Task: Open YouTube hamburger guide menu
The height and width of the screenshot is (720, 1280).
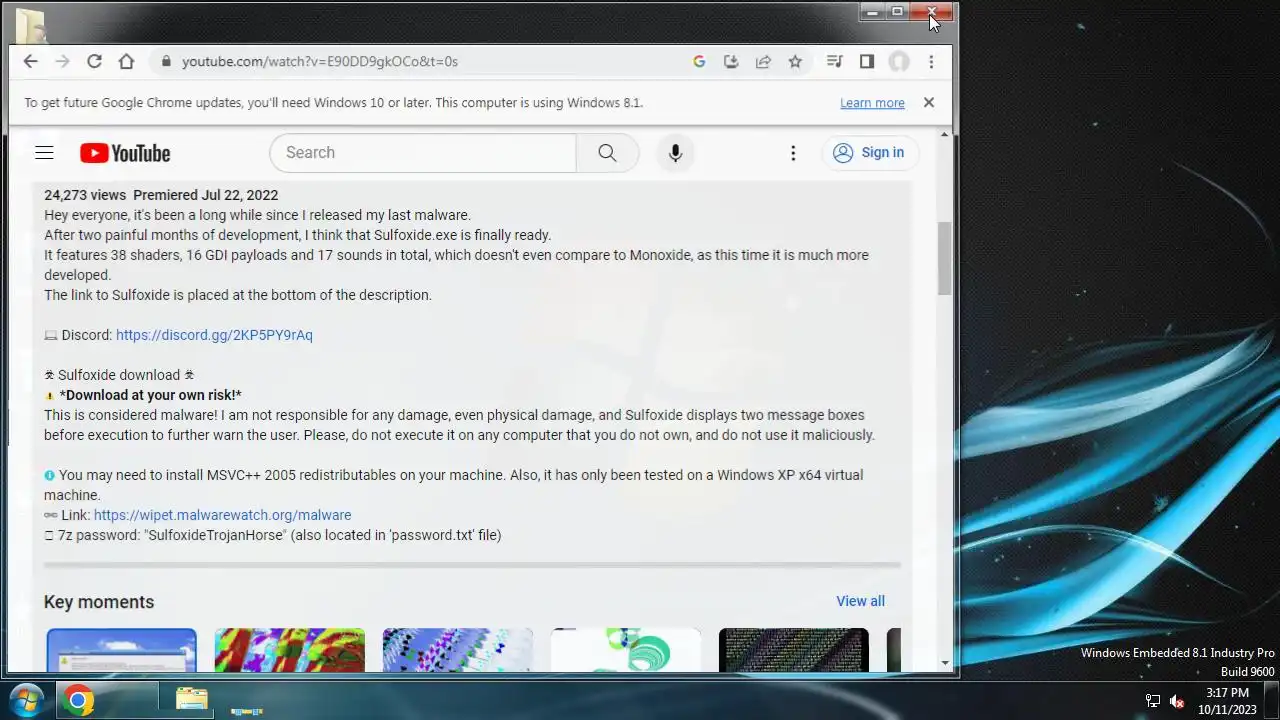Action: click(44, 153)
